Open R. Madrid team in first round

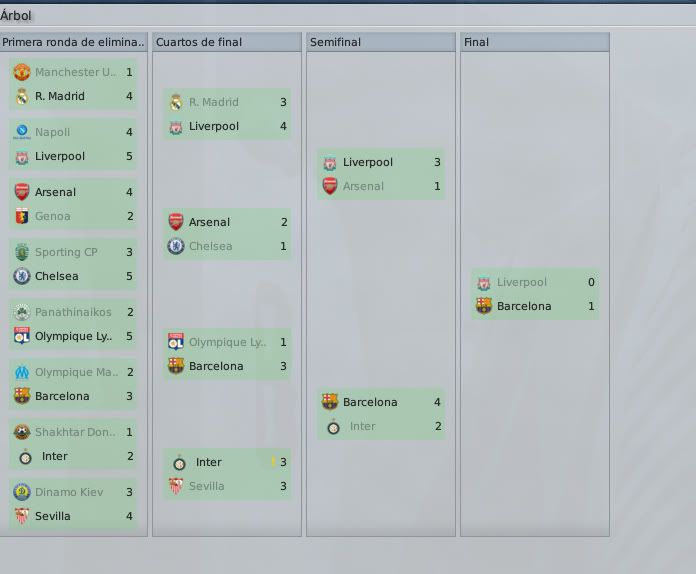click(59, 96)
